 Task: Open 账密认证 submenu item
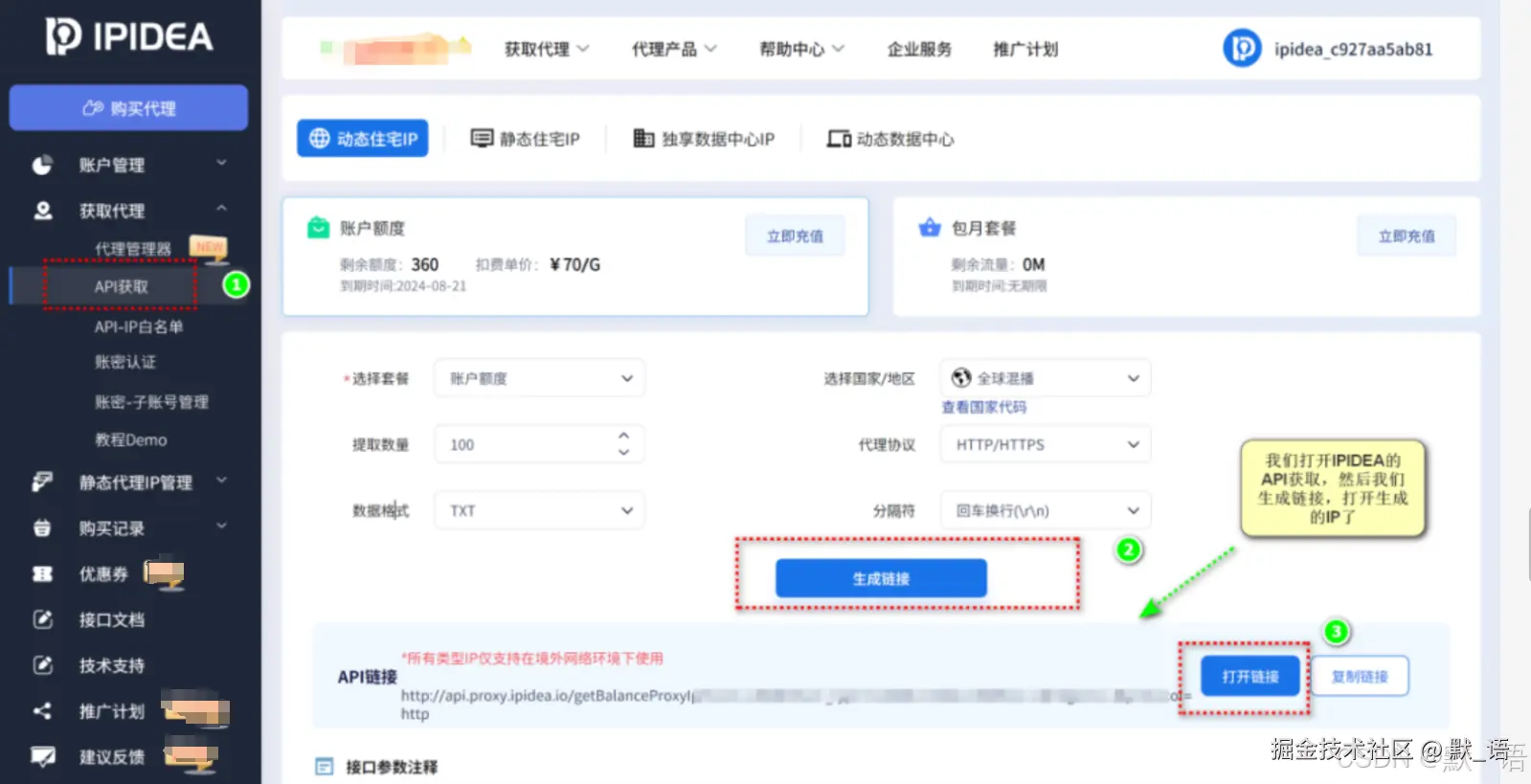point(125,362)
